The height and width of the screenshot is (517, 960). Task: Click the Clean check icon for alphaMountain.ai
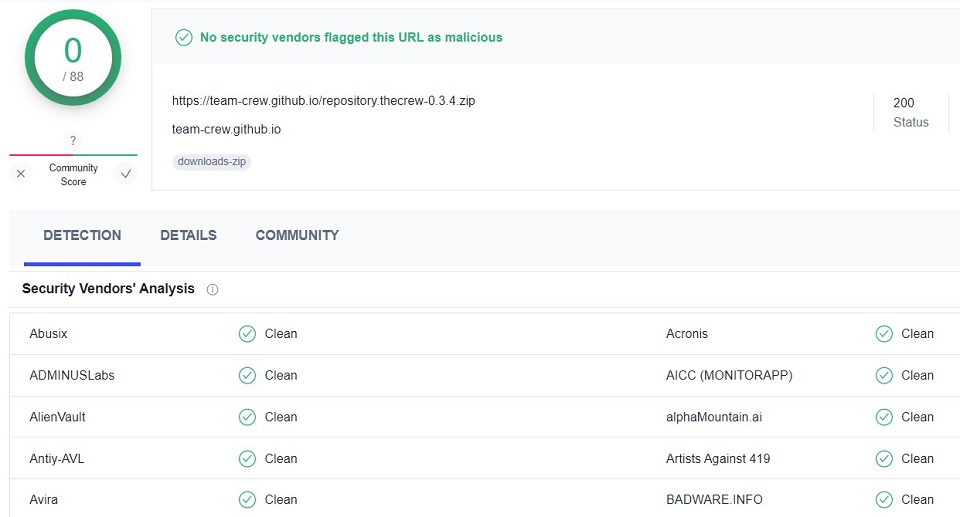pyautogui.click(x=884, y=417)
